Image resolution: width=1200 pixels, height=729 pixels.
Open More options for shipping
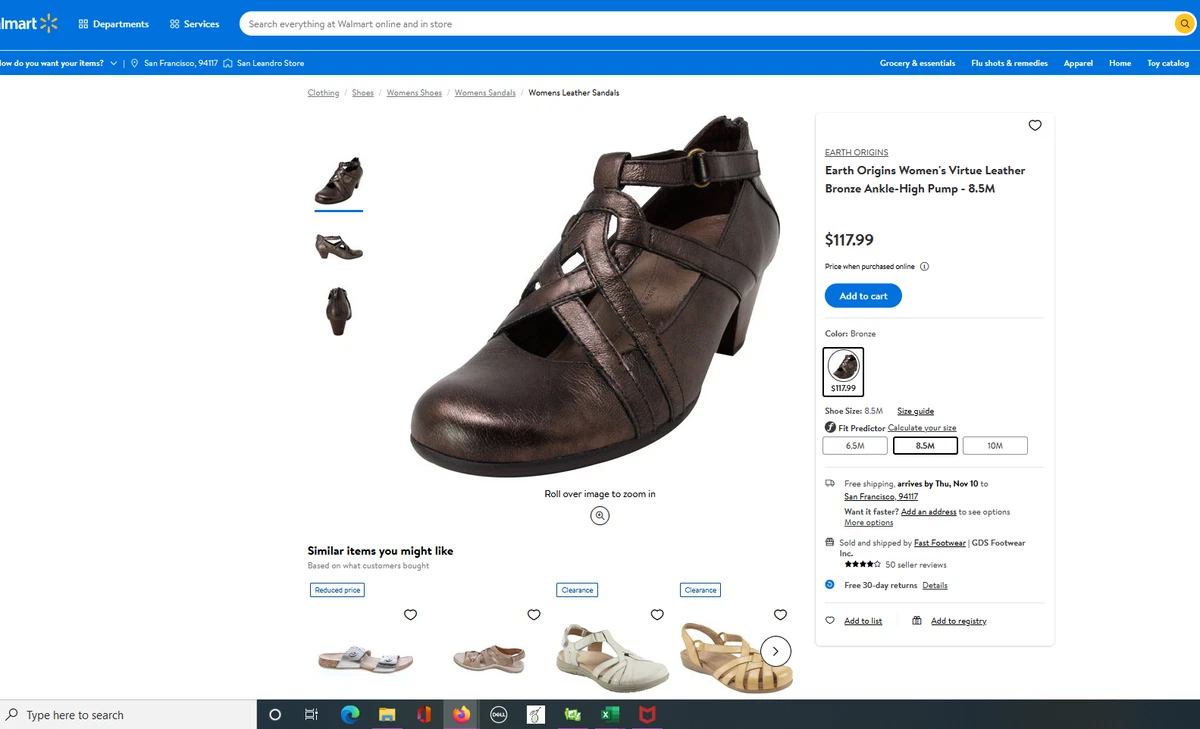click(869, 523)
